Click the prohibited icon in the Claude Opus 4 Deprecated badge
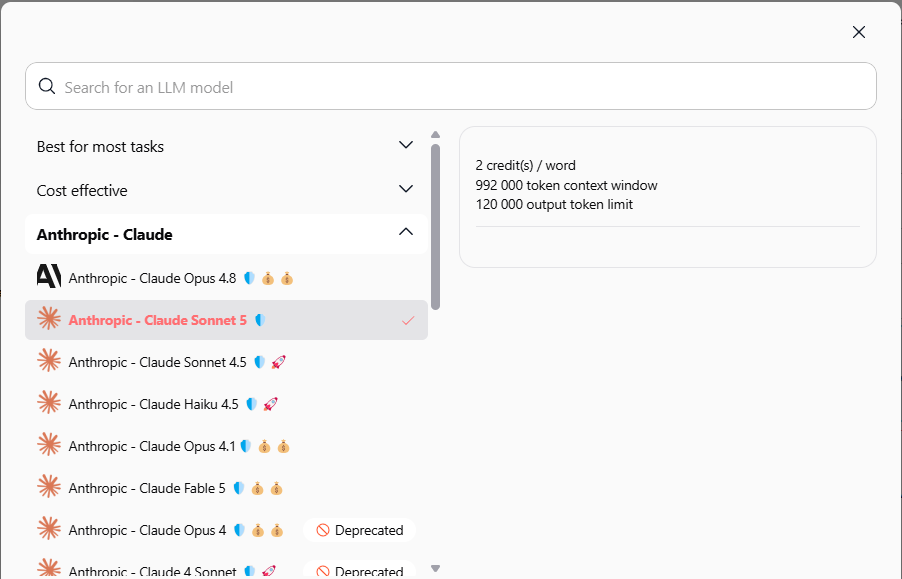 coord(323,530)
